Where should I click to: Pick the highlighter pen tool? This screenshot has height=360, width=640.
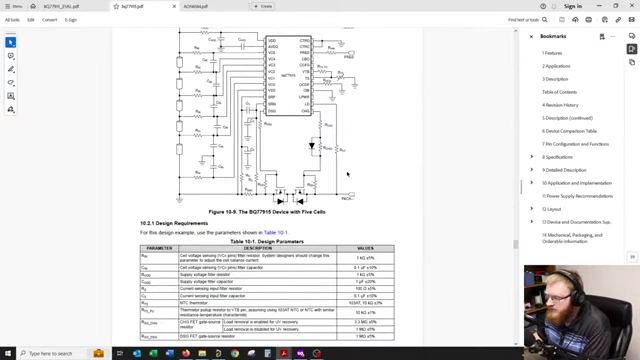coord(11,69)
